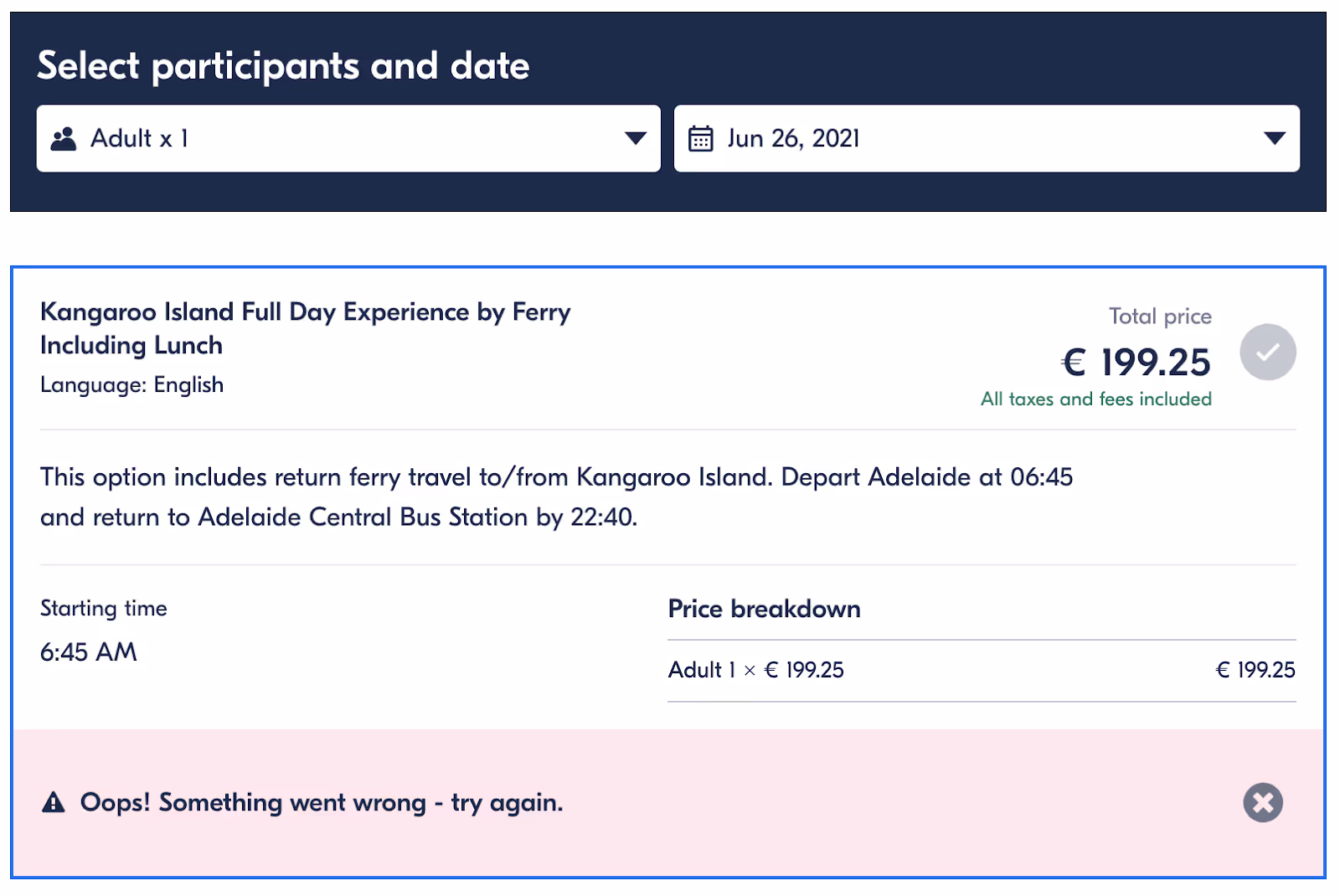1340x896 pixels.
Task: Expand the date dropdown arrow
Action: [1275, 138]
